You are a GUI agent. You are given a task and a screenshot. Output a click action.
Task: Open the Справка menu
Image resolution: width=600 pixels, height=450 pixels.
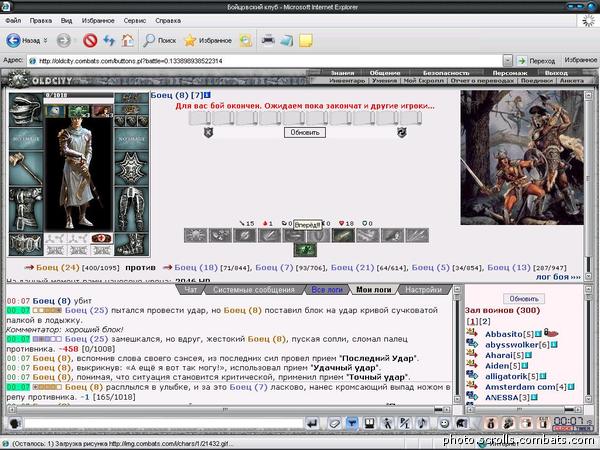(x=168, y=21)
